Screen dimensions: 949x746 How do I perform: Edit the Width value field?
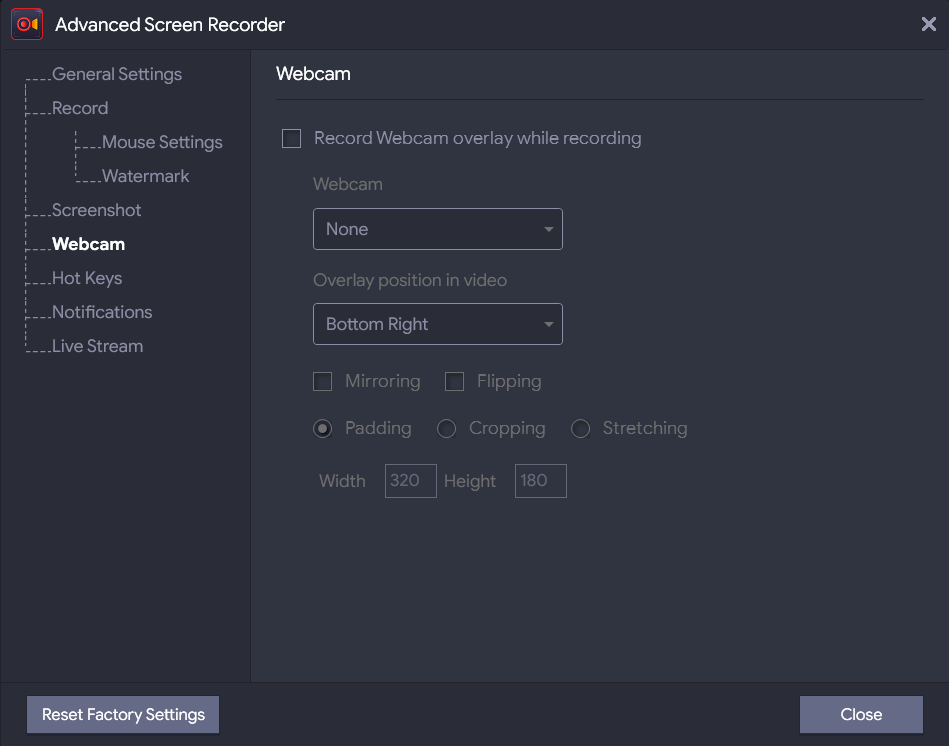[x=410, y=480]
